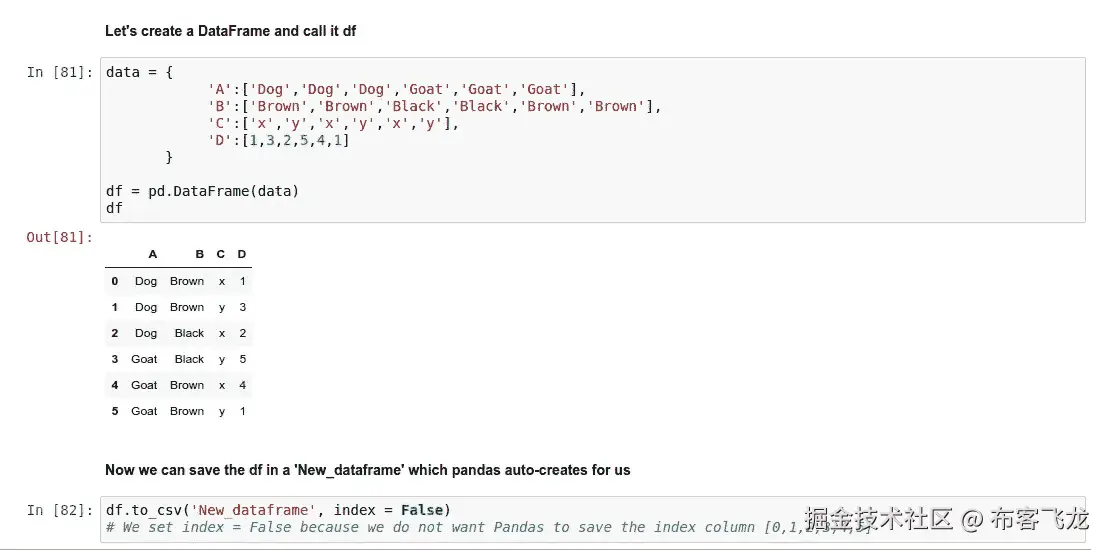
Task: Click the 'Goat' cell in row 3
Action: click(x=145, y=359)
